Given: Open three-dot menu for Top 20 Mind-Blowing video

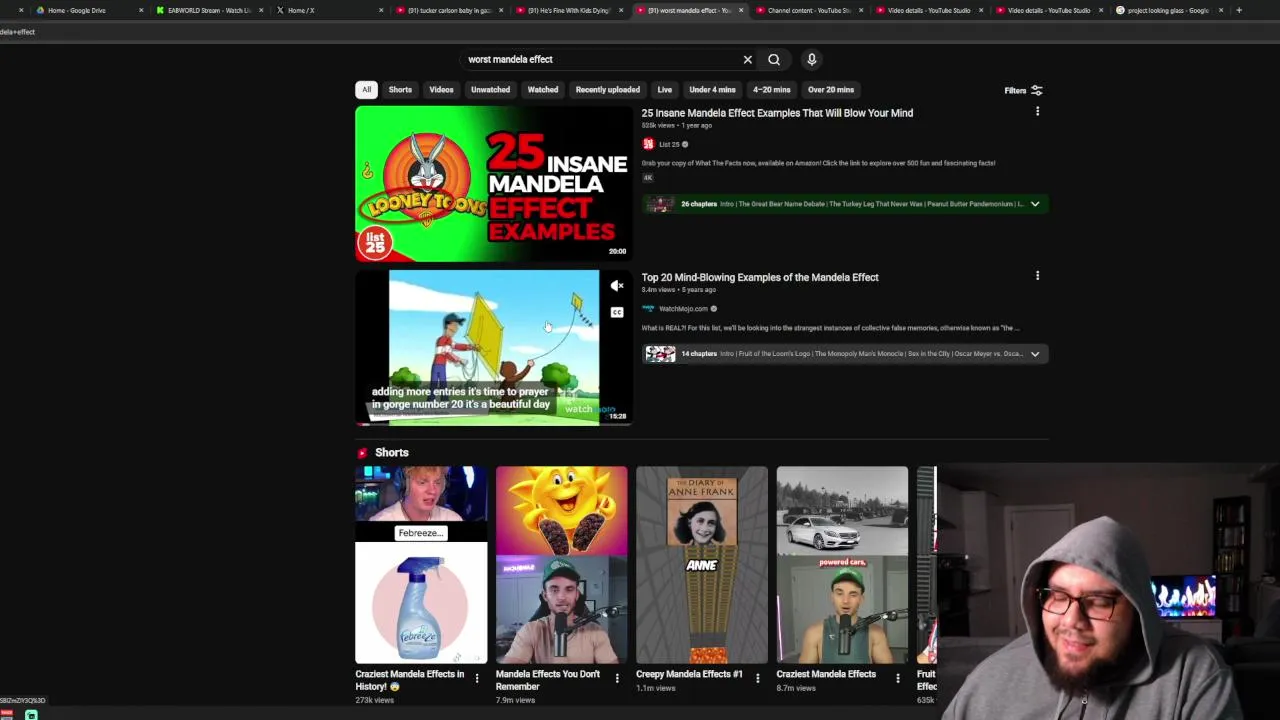Looking at the screenshot, I should (1037, 276).
